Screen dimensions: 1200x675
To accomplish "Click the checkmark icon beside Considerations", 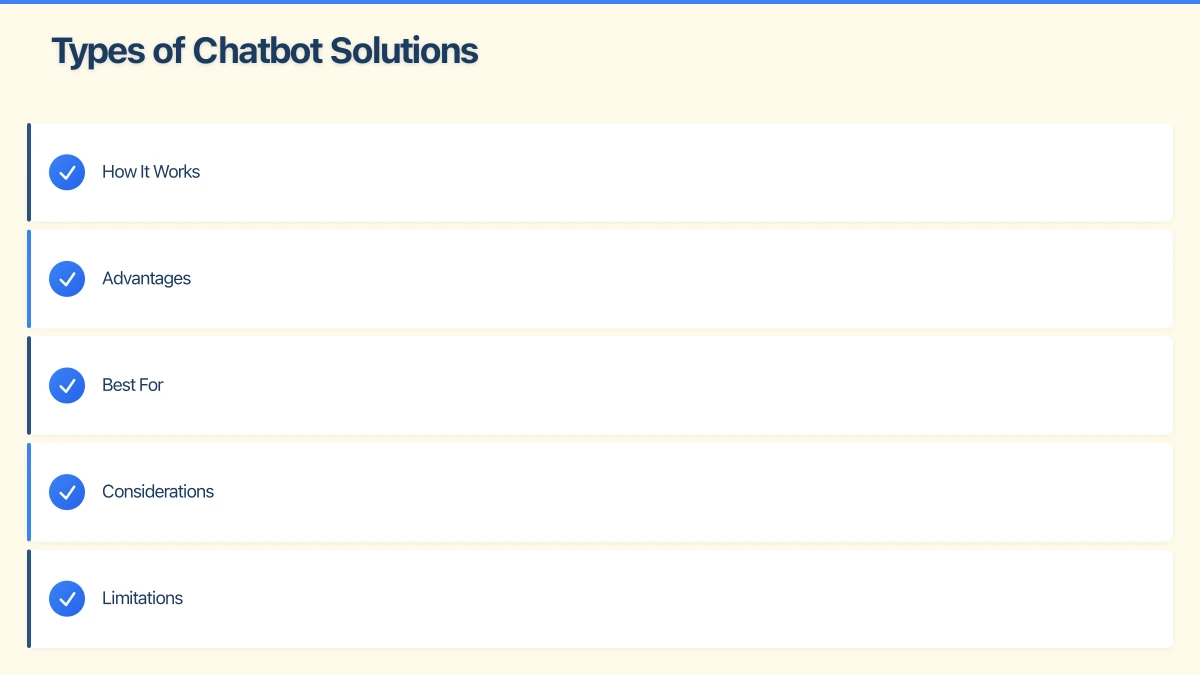I will point(67,492).
